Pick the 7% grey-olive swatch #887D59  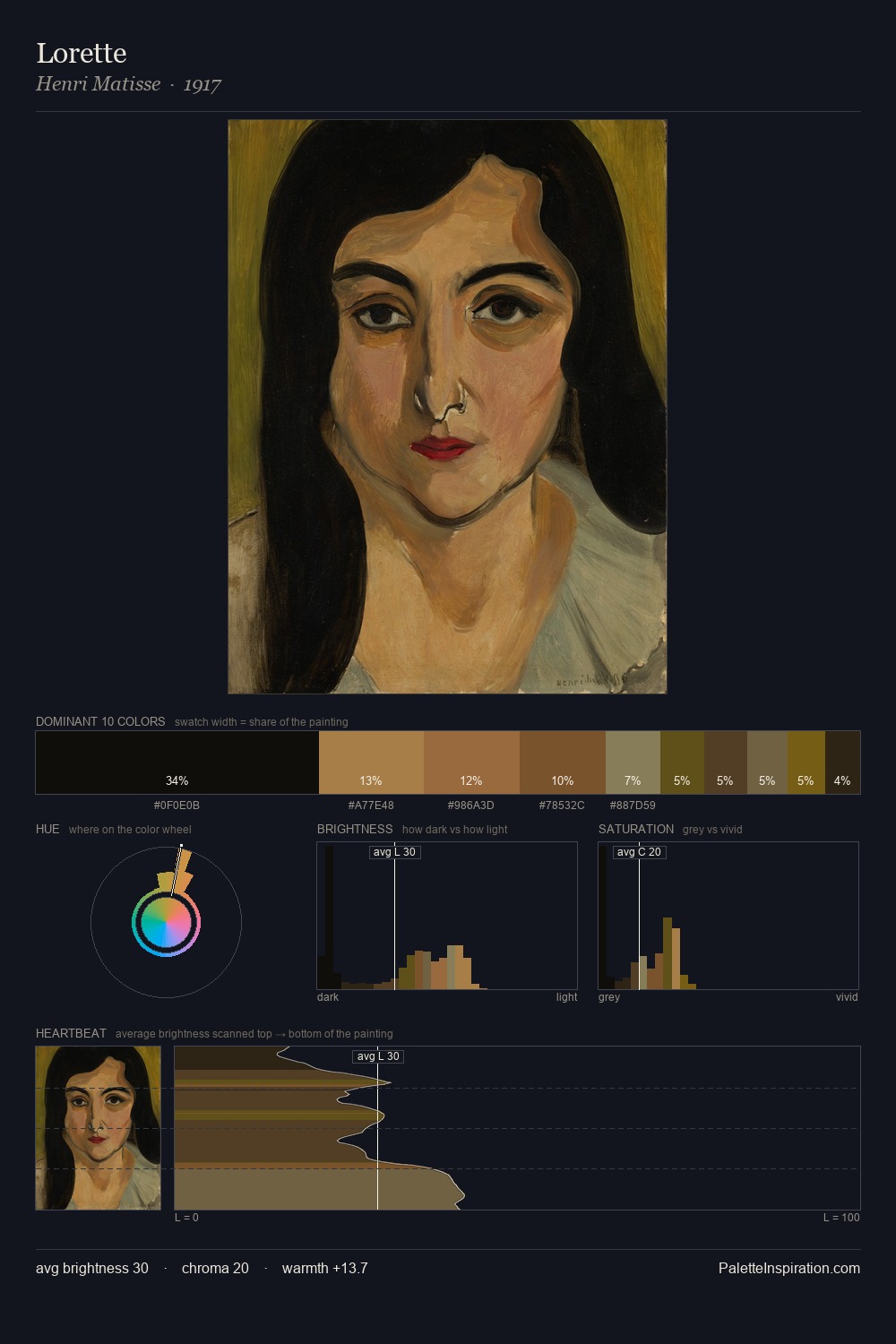(x=633, y=762)
